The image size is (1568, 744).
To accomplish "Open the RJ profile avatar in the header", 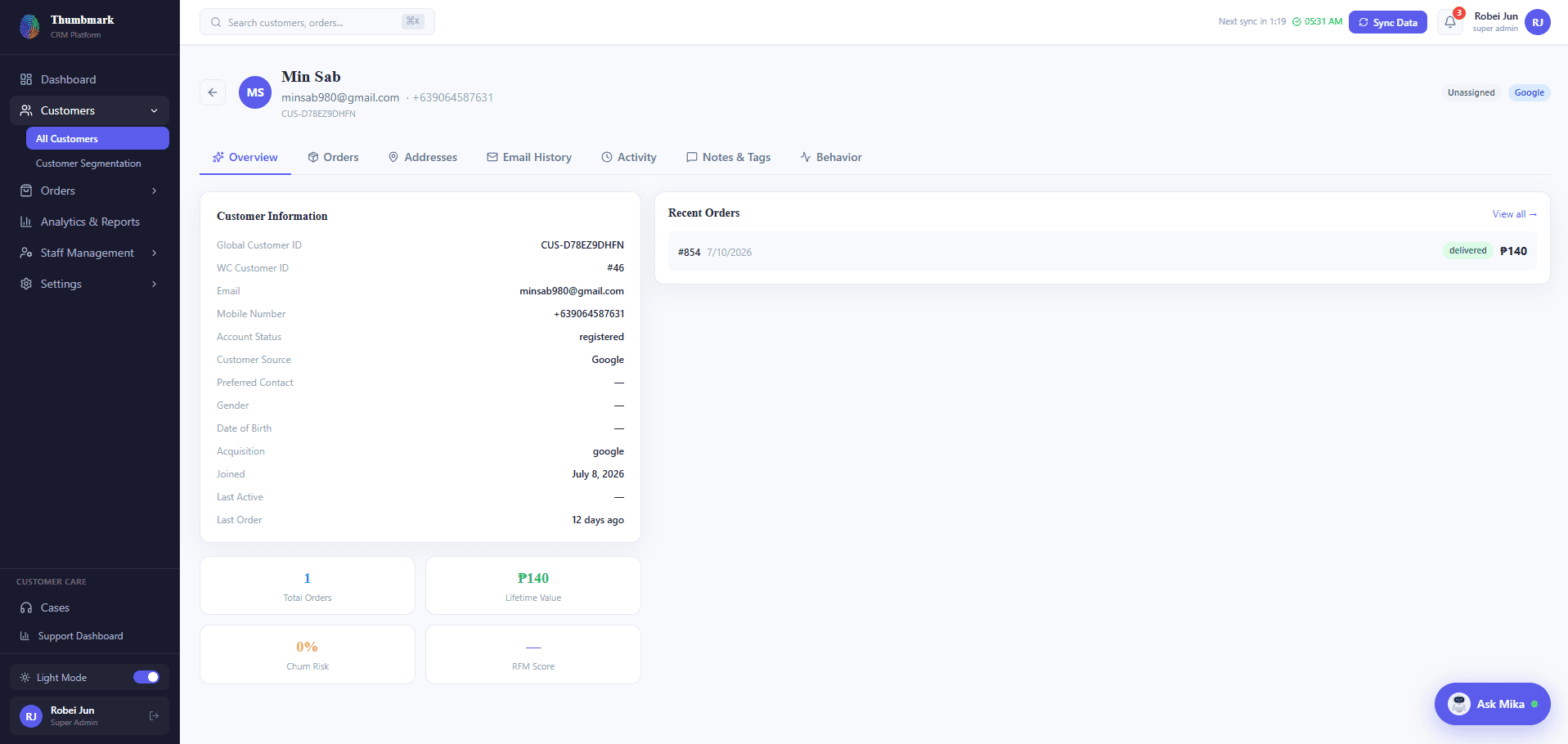I will click(x=1538, y=22).
